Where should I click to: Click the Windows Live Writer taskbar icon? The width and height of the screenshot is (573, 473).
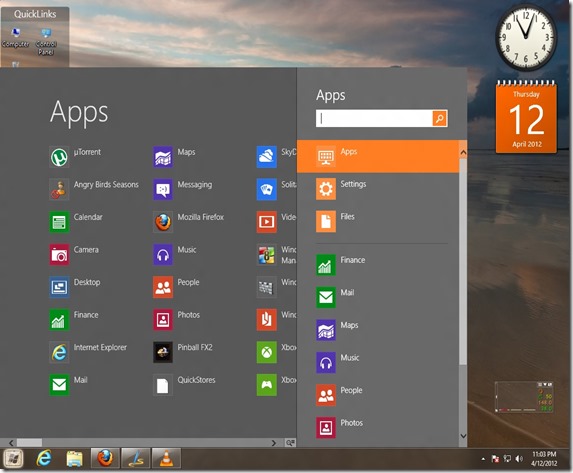(x=136, y=458)
